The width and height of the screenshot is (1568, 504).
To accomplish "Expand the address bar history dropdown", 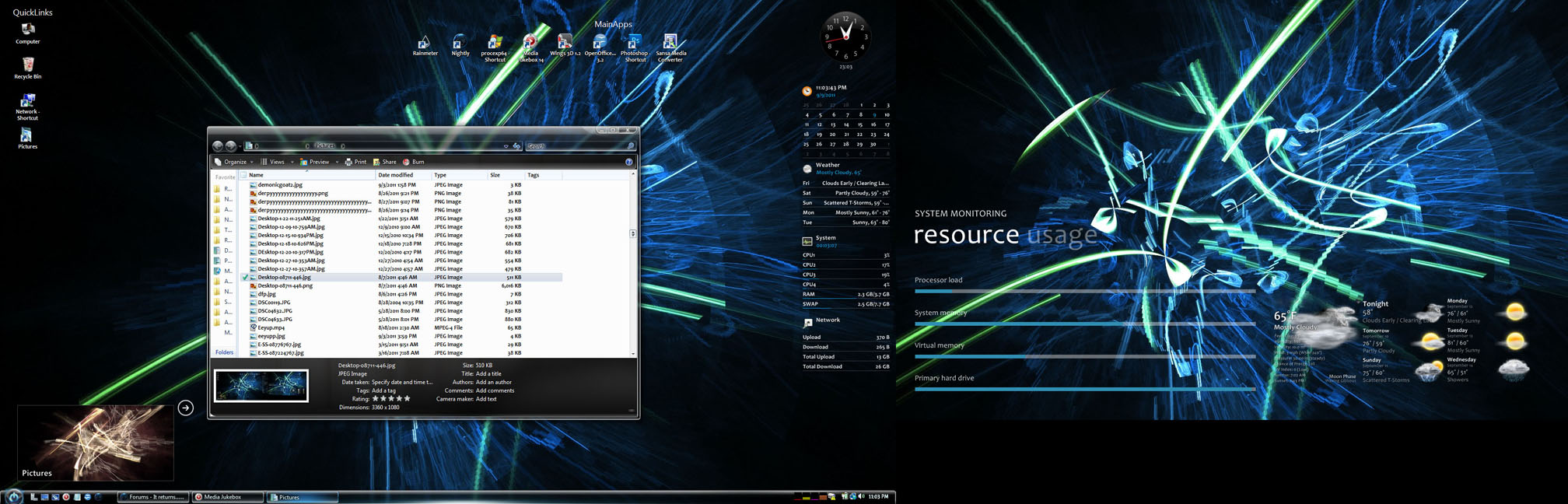I will pos(506,146).
